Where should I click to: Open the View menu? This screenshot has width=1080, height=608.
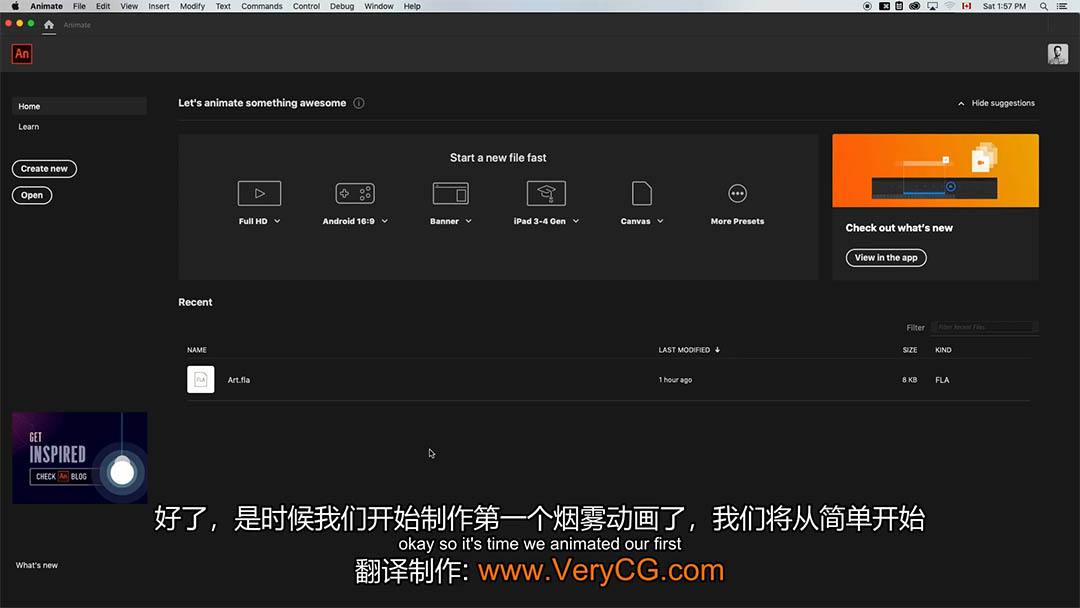click(x=129, y=6)
